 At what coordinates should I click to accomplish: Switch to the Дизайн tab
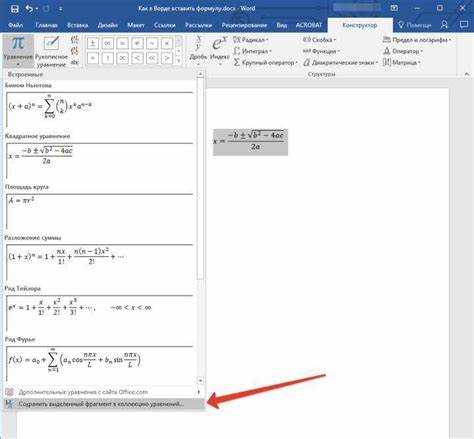click(x=108, y=25)
